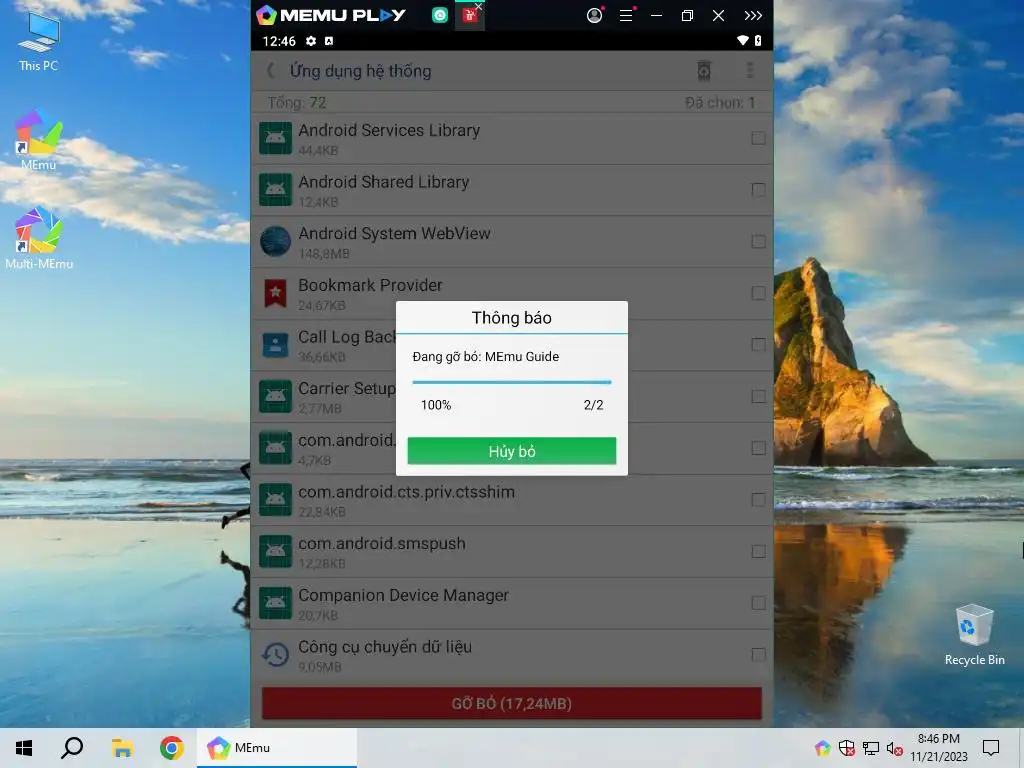1024x768 pixels.
Task: Switch to the green app tab in MEmu
Action: click(440, 15)
